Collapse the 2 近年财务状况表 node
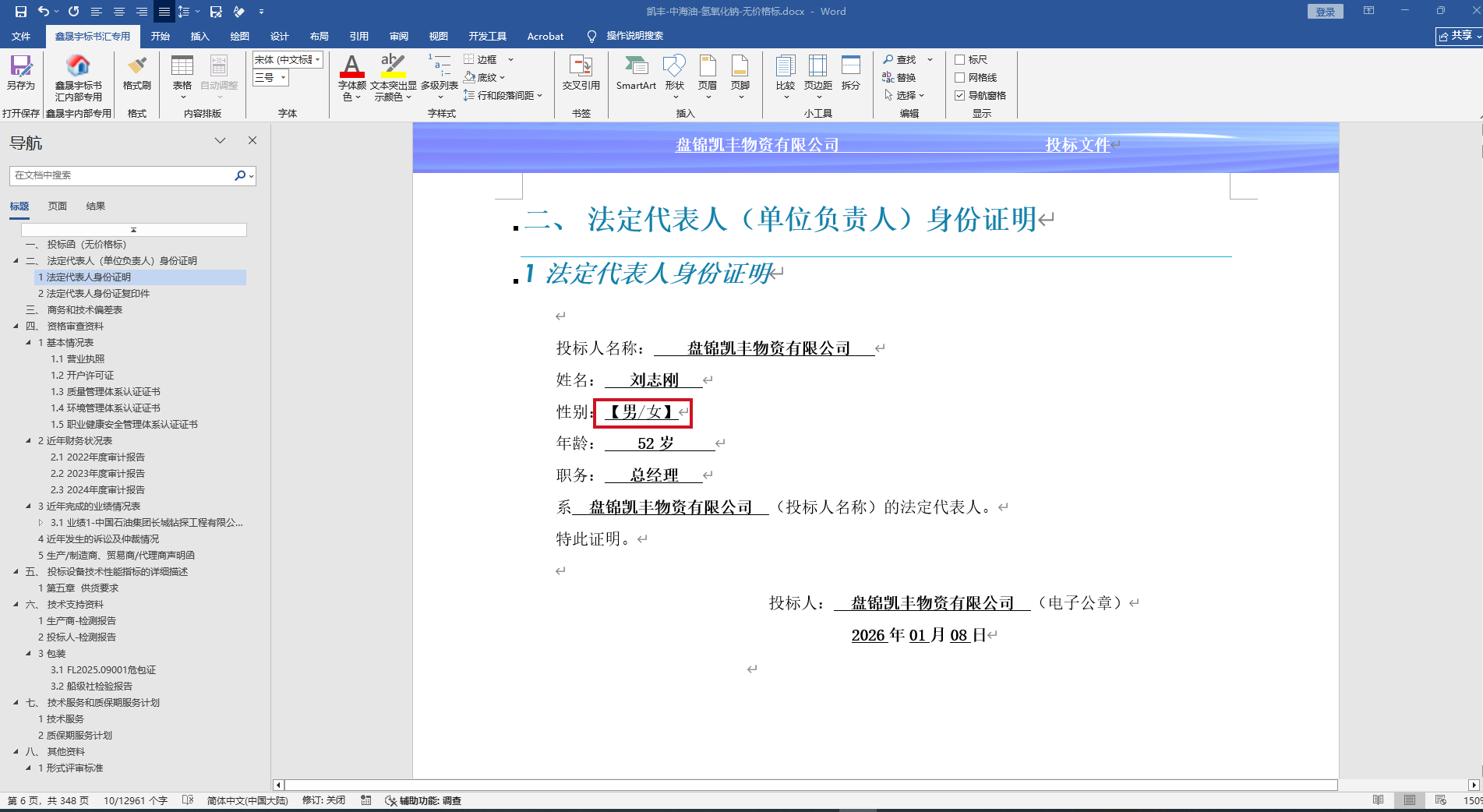1483x812 pixels. (29, 441)
